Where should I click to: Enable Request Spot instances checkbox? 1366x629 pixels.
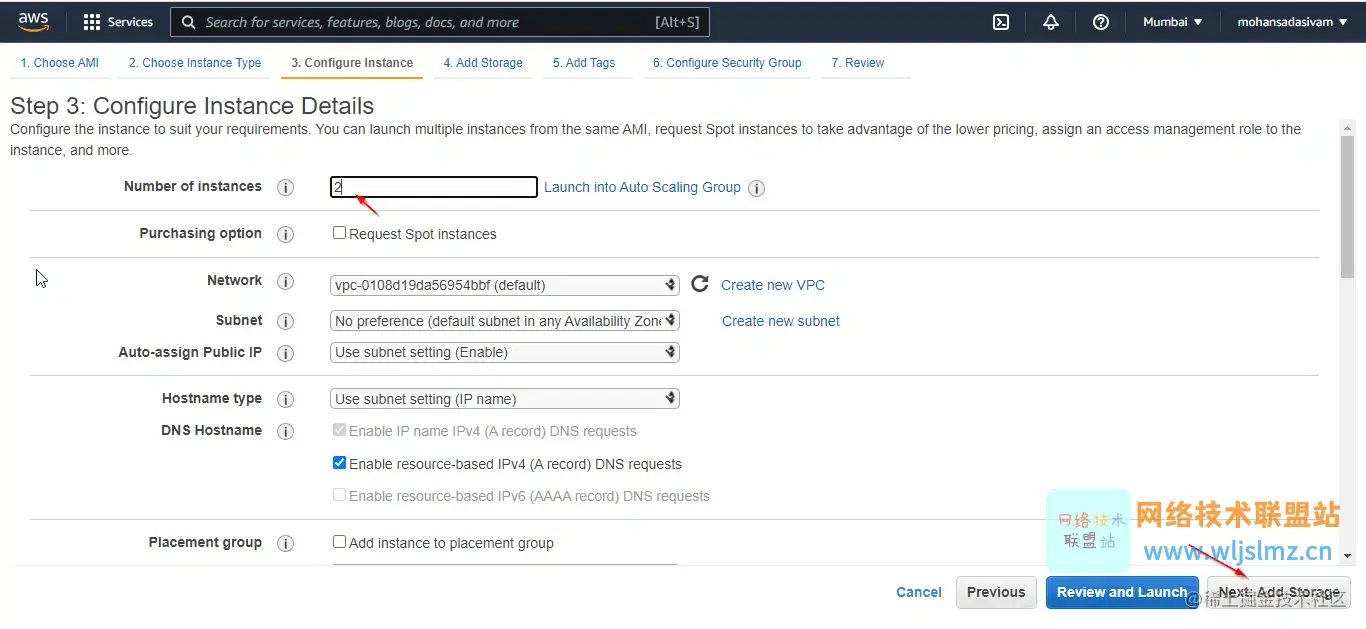(340, 233)
